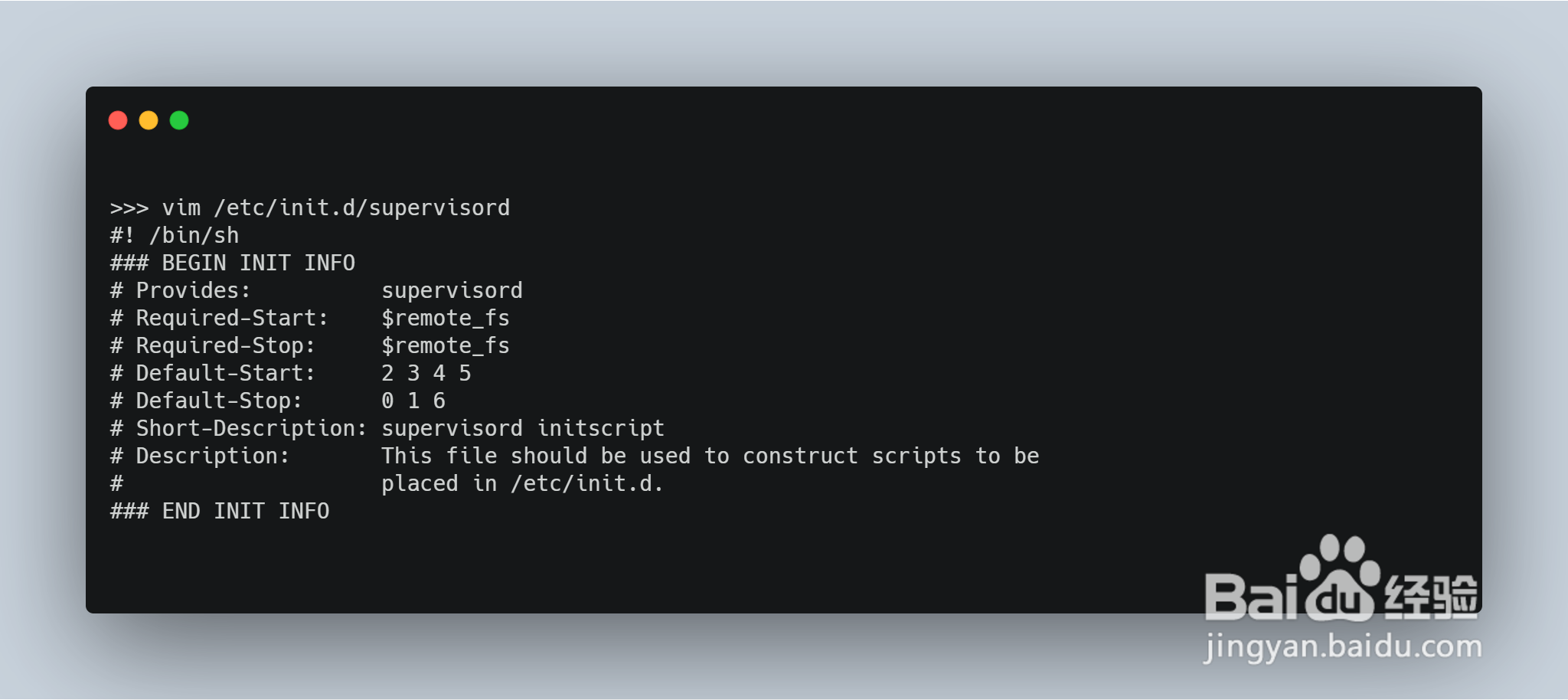This screenshot has height=700, width=1568.
Task: Click the ### BEGIN INIT INFO line
Action: click(233, 263)
